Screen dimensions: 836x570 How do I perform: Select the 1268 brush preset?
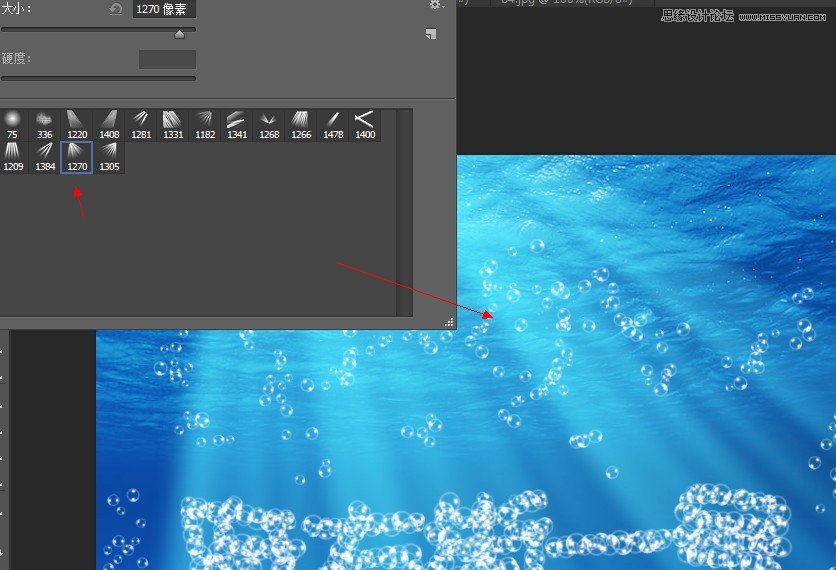269,124
